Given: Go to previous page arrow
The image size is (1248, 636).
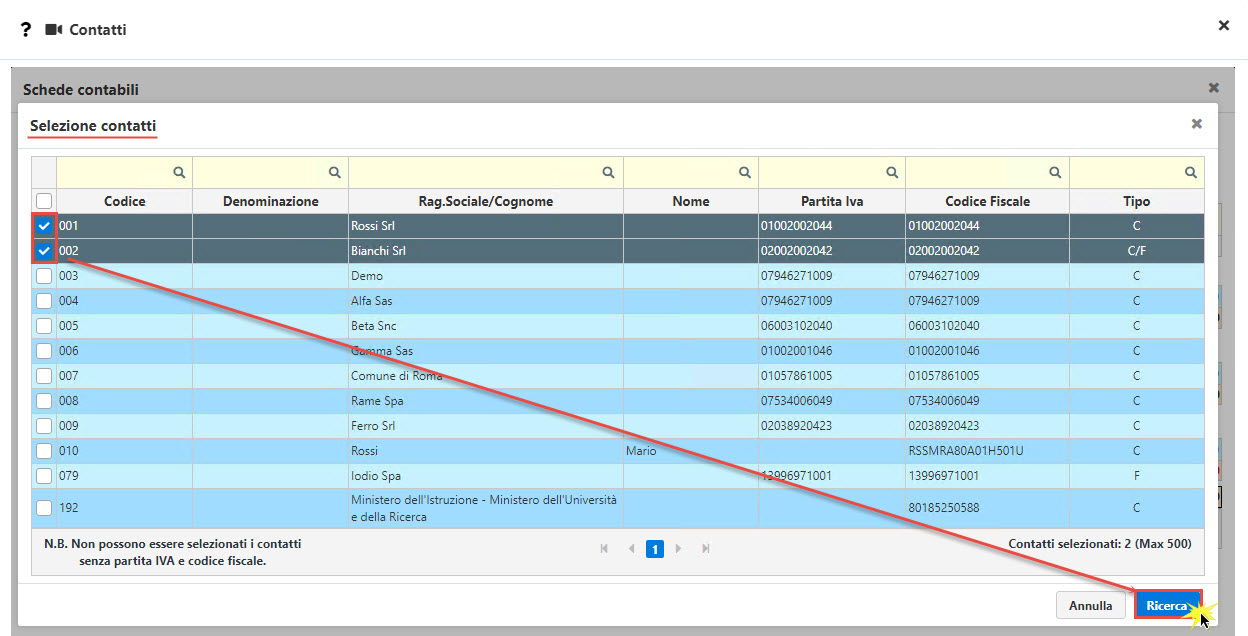Looking at the screenshot, I should click(631, 548).
